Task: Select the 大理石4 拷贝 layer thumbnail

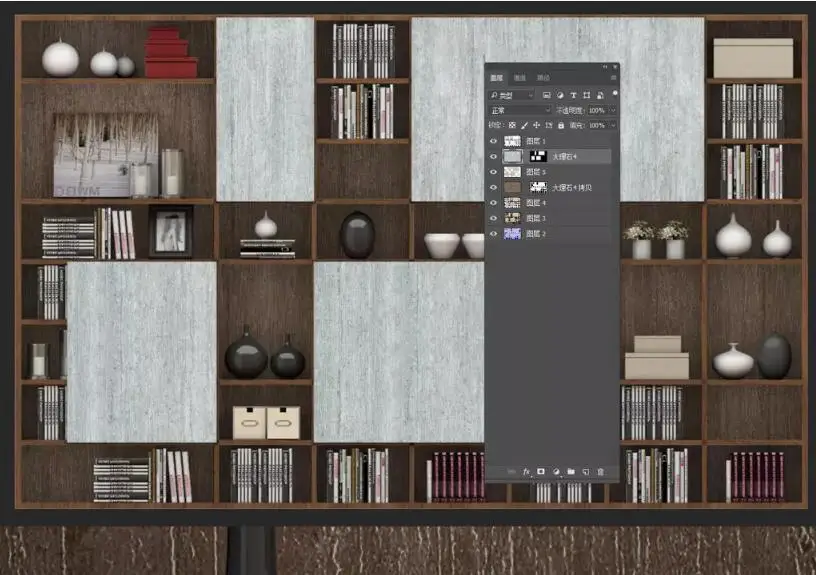Action: [x=512, y=187]
